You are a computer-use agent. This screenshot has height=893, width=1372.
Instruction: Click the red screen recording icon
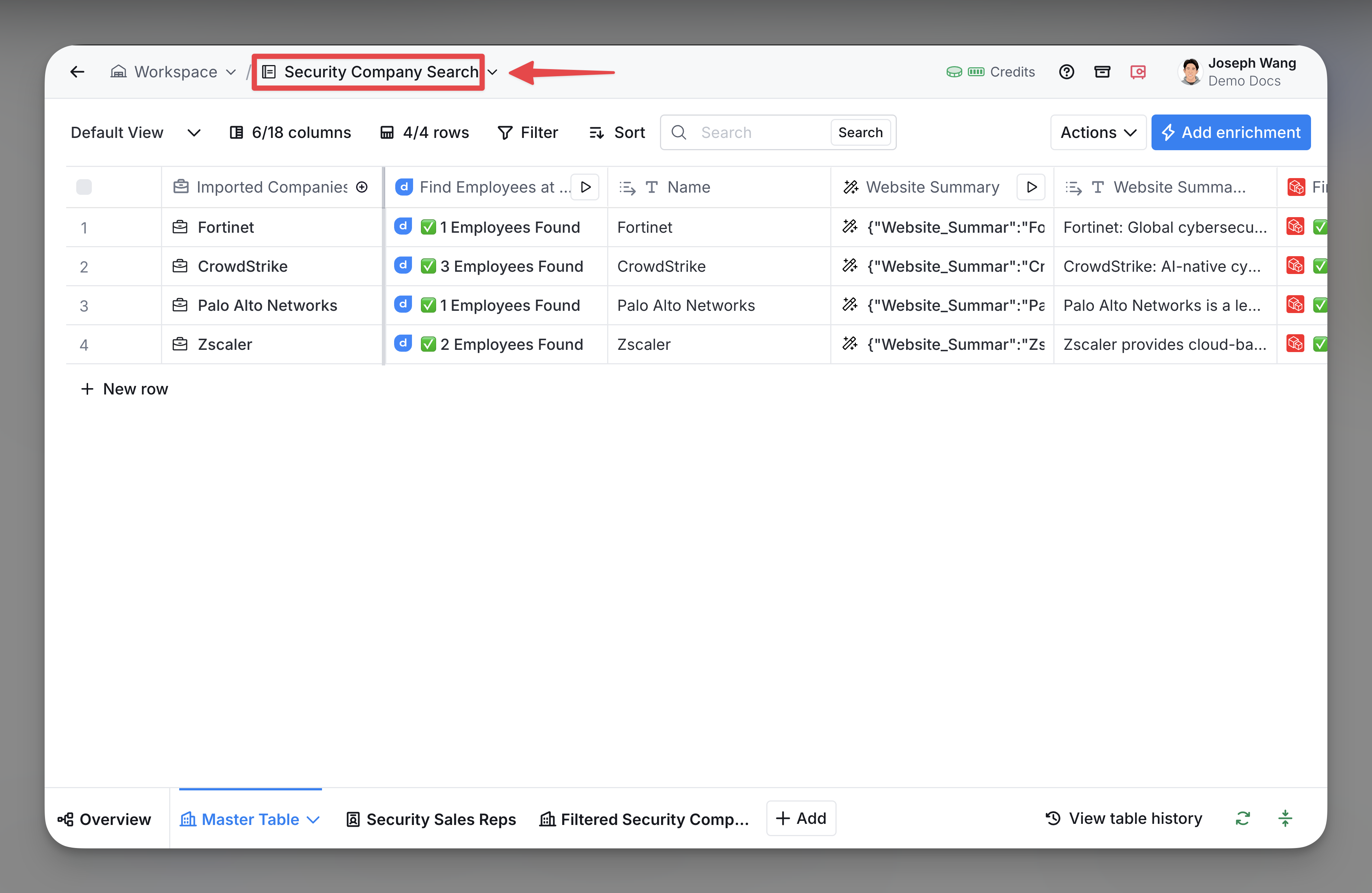[1138, 72]
